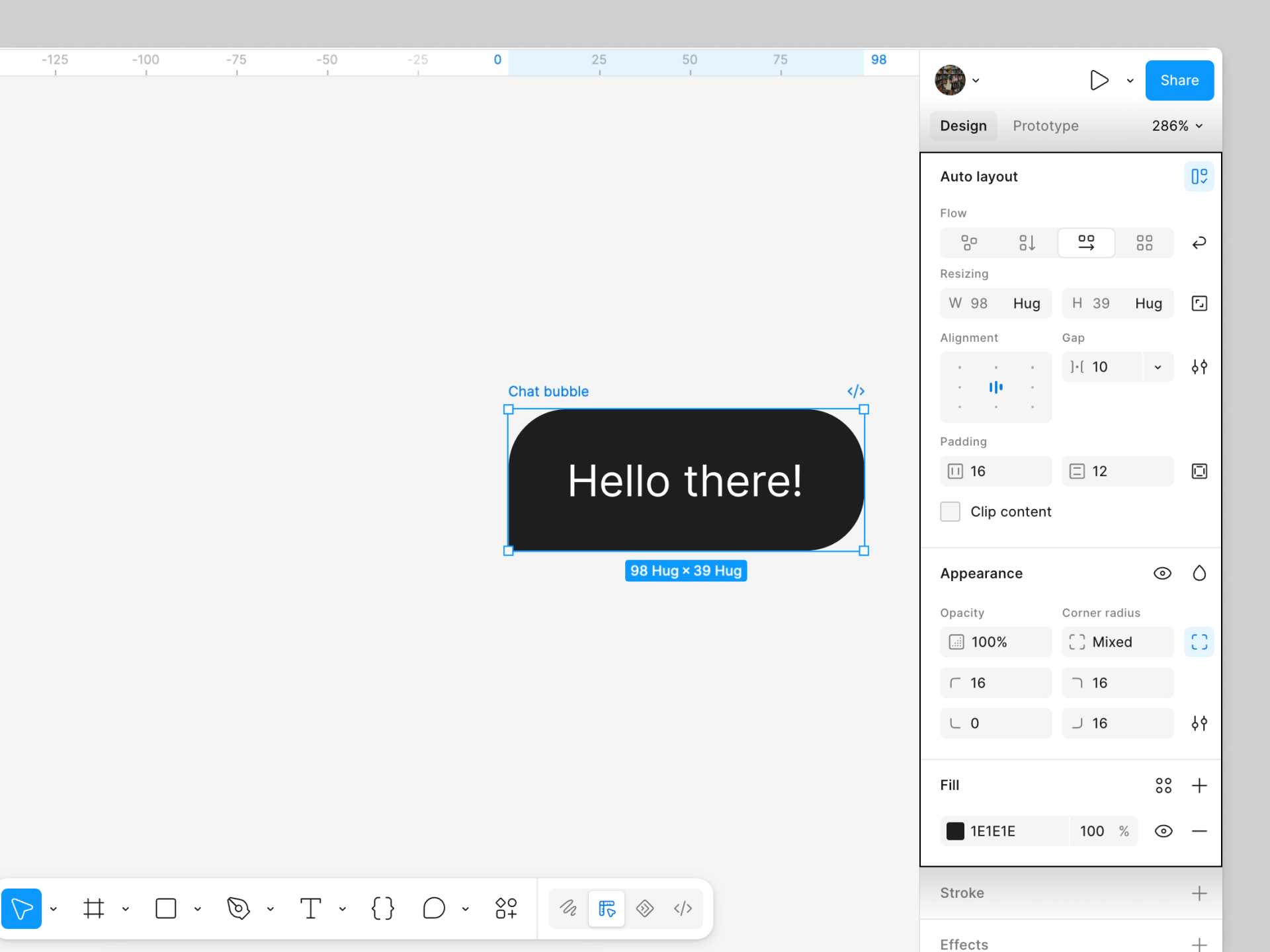Open width Hug resizing dropdown

pyautogui.click(x=1027, y=303)
